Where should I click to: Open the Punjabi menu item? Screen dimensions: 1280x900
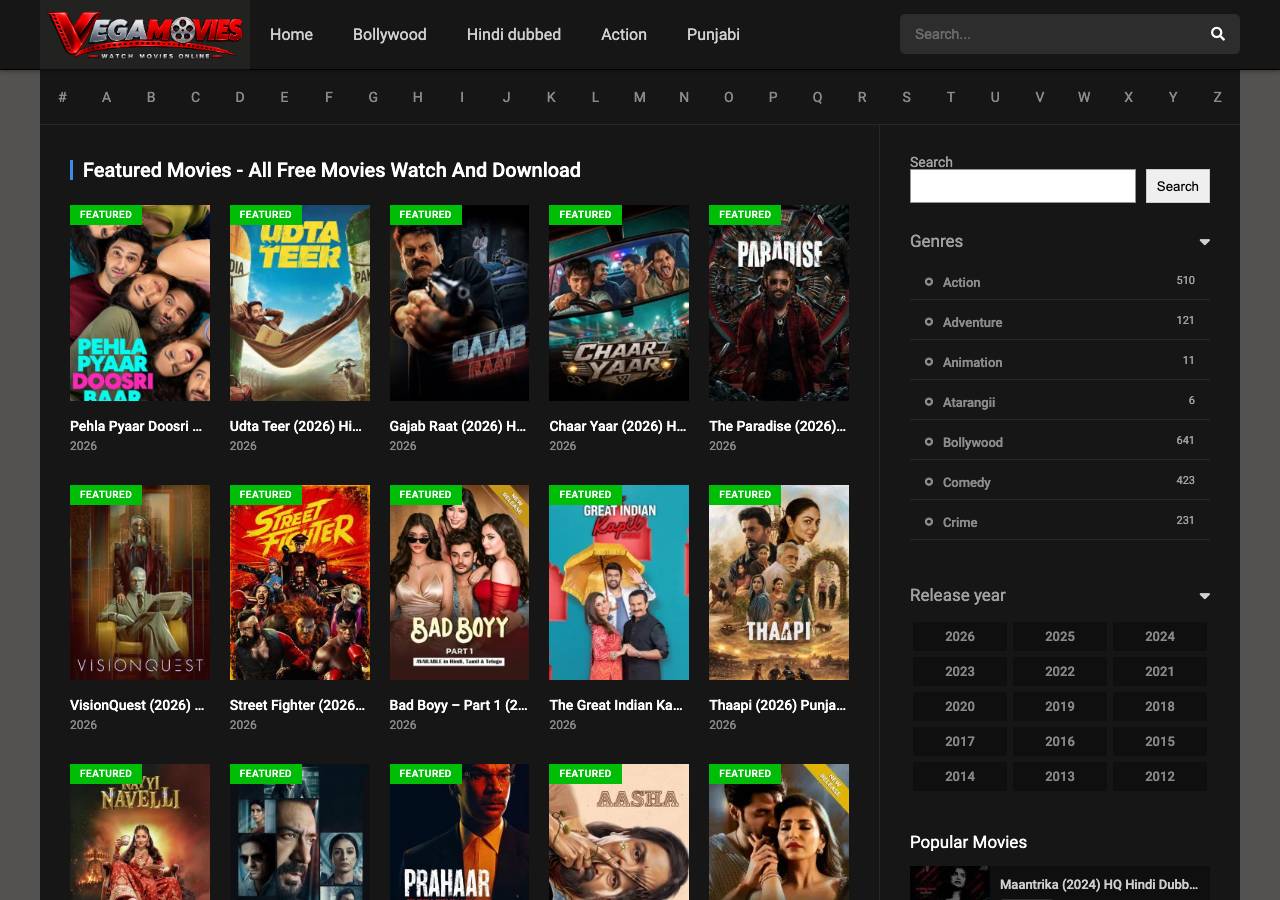pyautogui.click(x=713, y=34)
